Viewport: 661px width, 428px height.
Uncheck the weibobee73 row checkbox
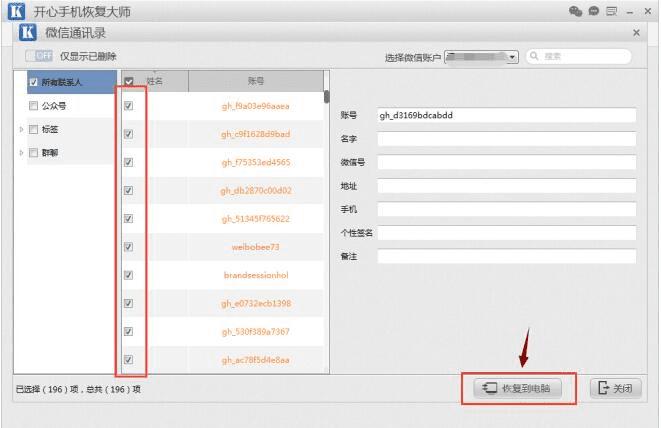pos(129,247)
